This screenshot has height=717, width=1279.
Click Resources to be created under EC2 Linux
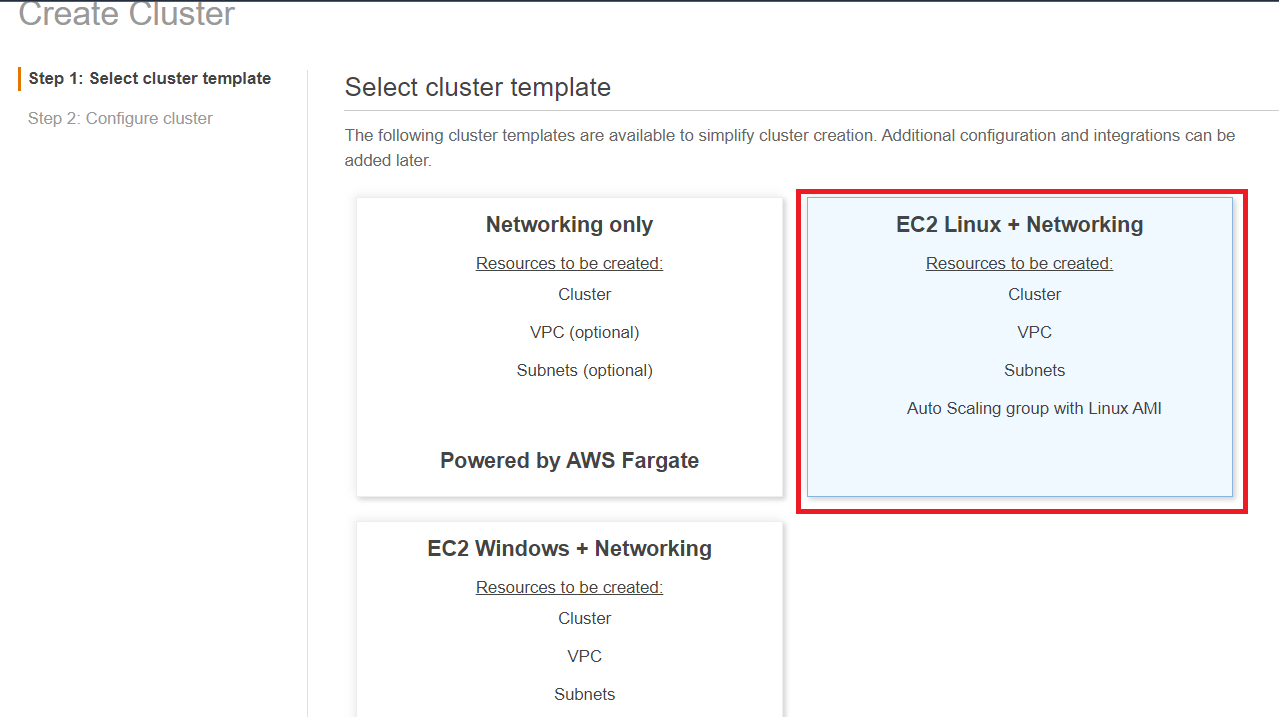click(1020, 263)
